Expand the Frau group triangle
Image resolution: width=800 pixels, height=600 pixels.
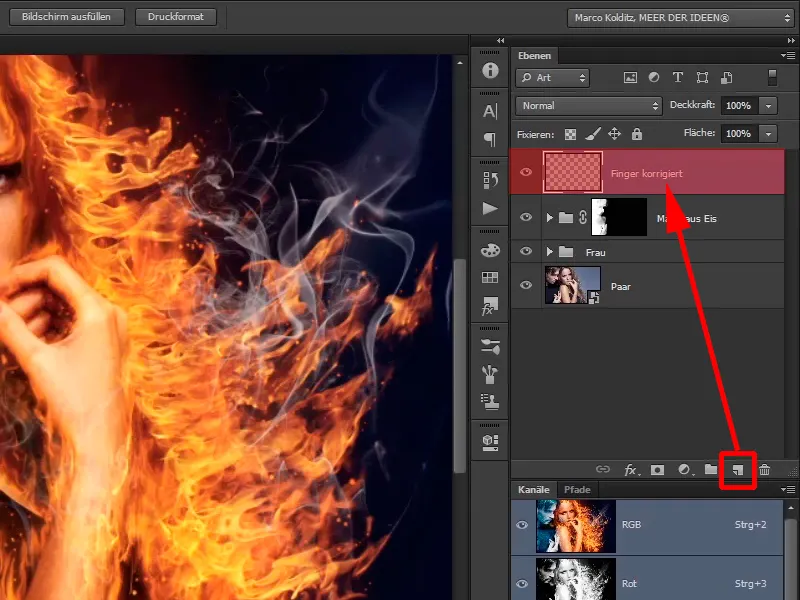549,252
